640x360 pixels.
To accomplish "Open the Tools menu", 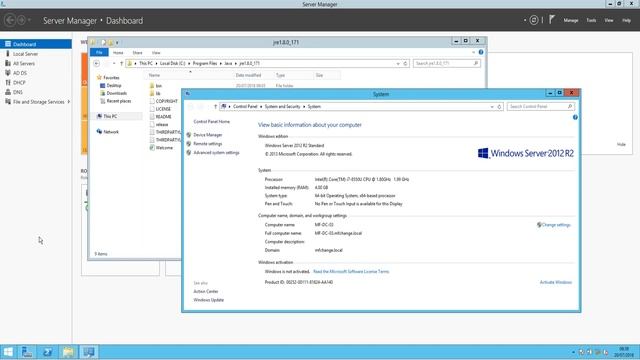I will click(591, 20).
